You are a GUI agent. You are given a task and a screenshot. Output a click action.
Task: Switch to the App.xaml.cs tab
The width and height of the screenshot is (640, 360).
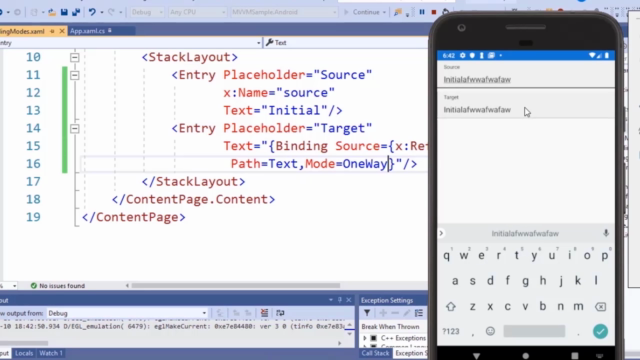[x=87, y=31]
